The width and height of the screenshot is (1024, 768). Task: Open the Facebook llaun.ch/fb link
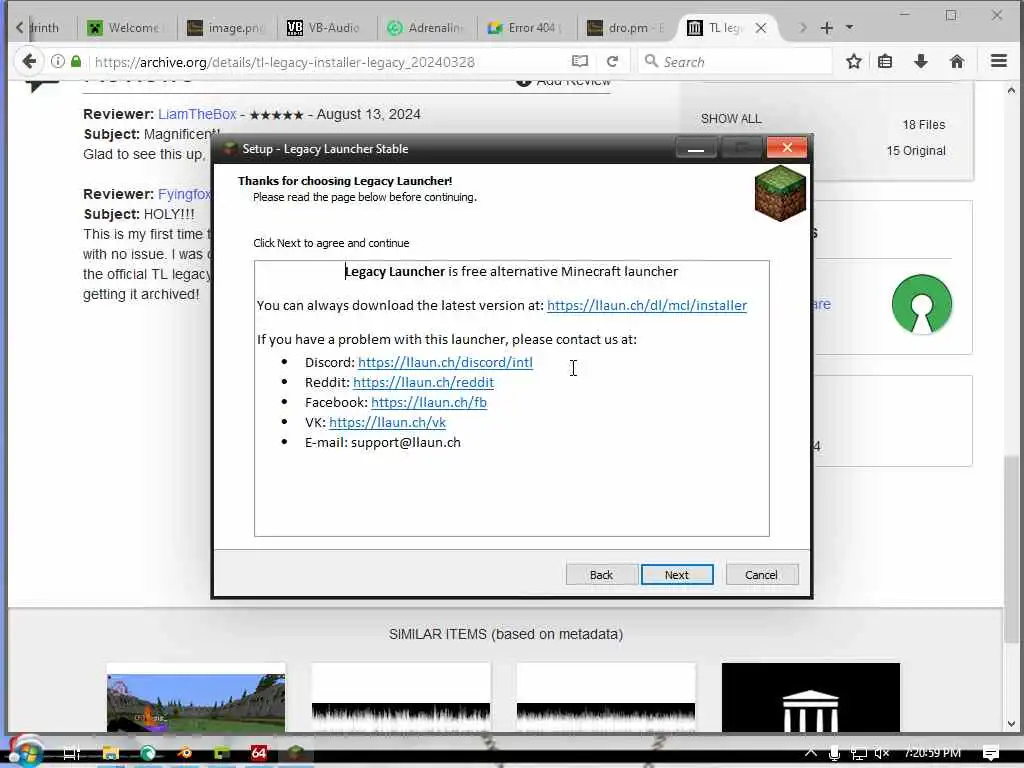(429, 403)
